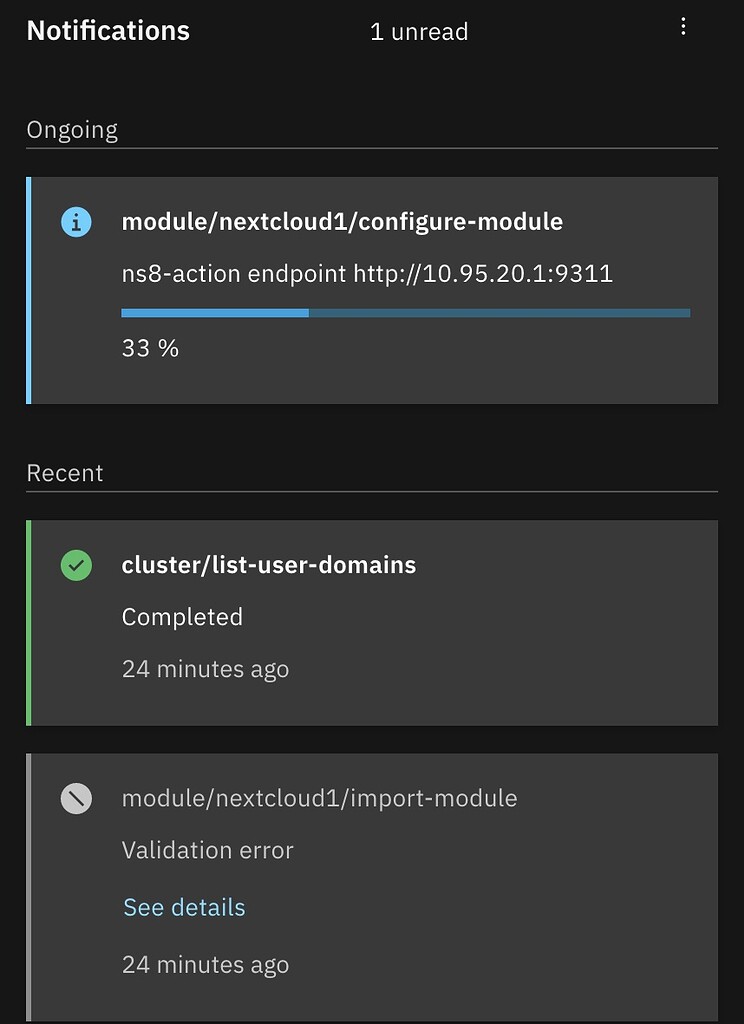
Task: Click the 24 minutes ago timestamp on import-module
Action: tap(205, 964)
